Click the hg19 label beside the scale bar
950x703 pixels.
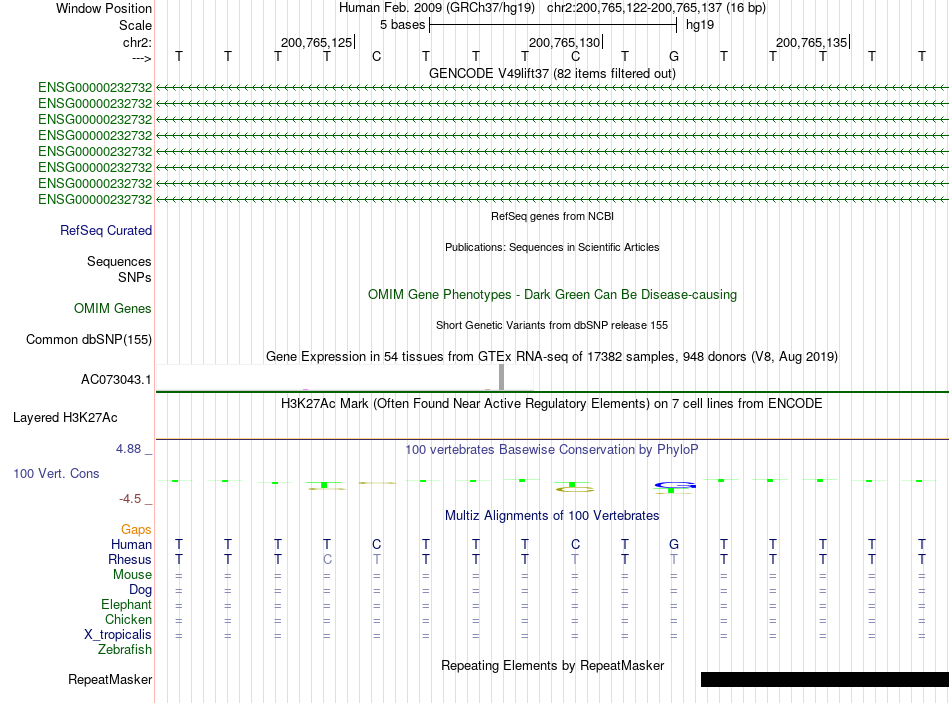click(x=700, y=25)
